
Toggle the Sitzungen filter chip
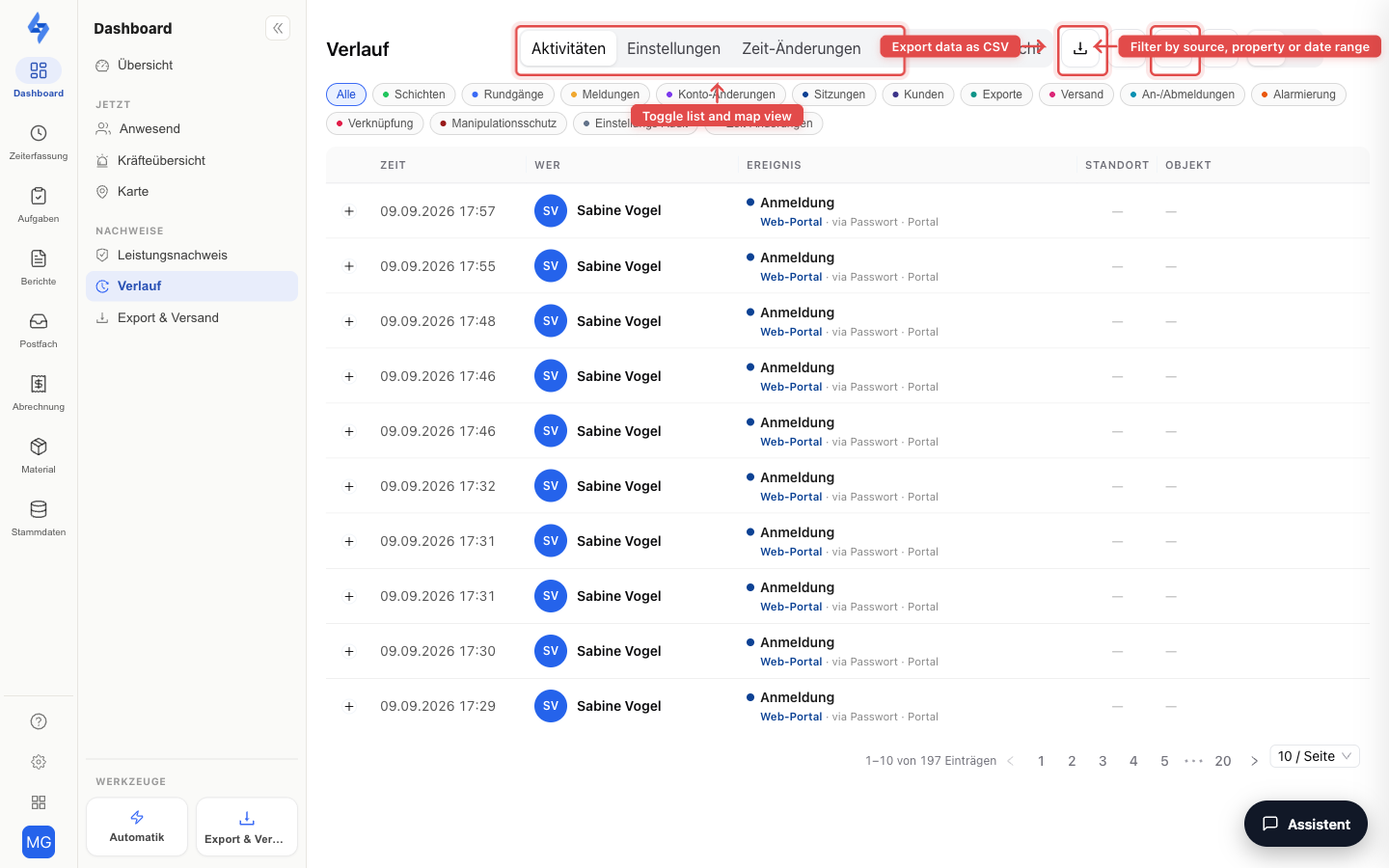tap(834, 95)
